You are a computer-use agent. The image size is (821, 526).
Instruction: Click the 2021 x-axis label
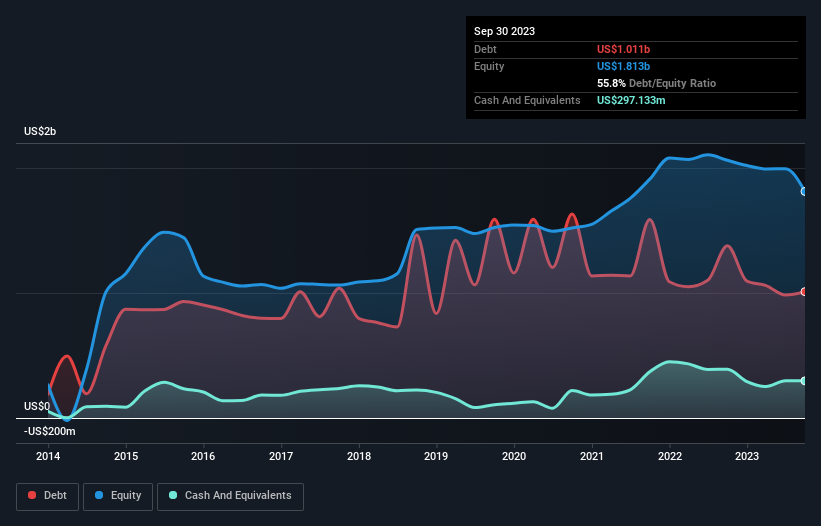pyautogui.click(x=592, y=456)
